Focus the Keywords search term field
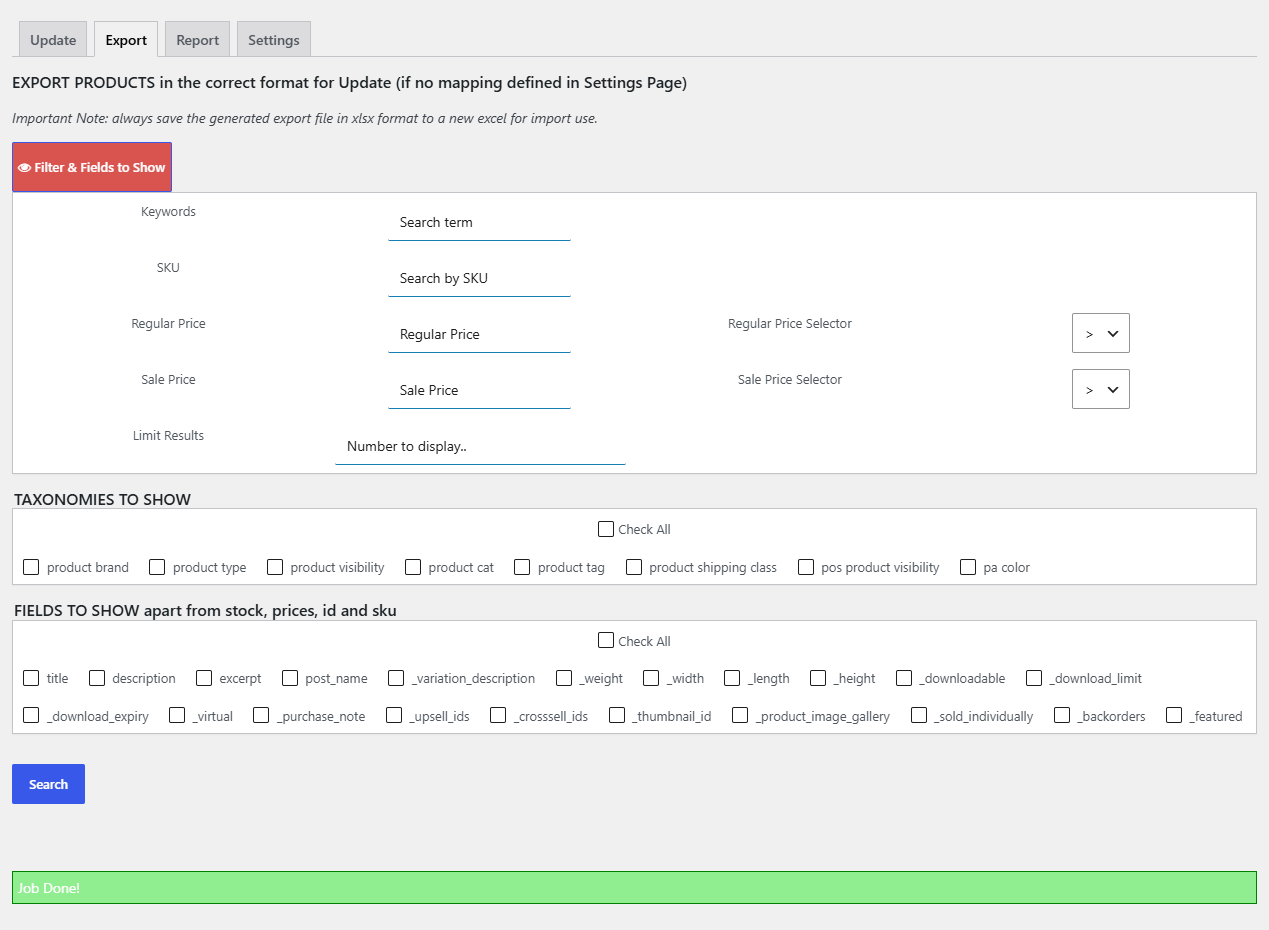Screen dimensions: 1269x930 [479, 222]
